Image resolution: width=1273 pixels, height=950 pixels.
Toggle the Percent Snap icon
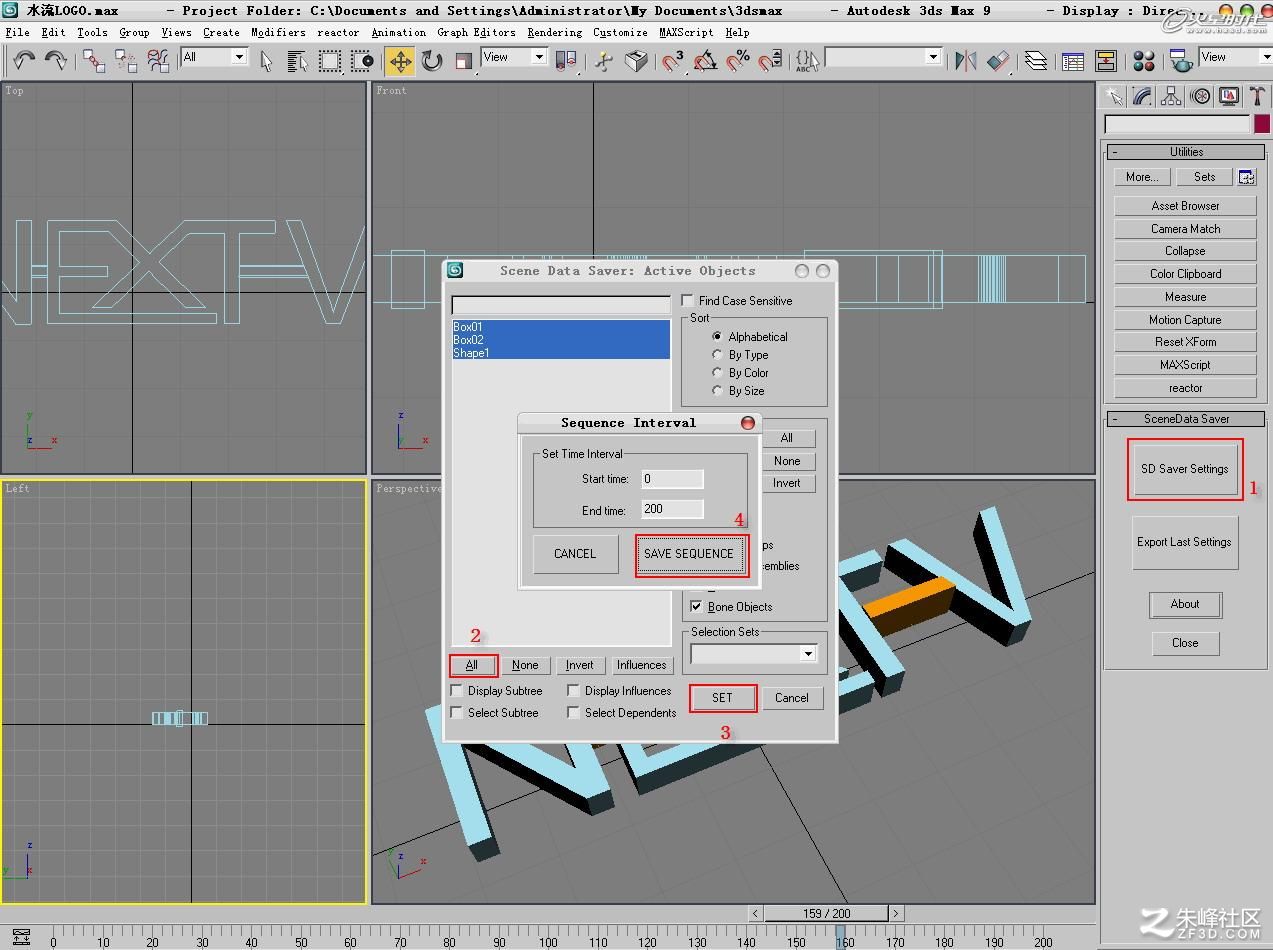click(738, 61)
